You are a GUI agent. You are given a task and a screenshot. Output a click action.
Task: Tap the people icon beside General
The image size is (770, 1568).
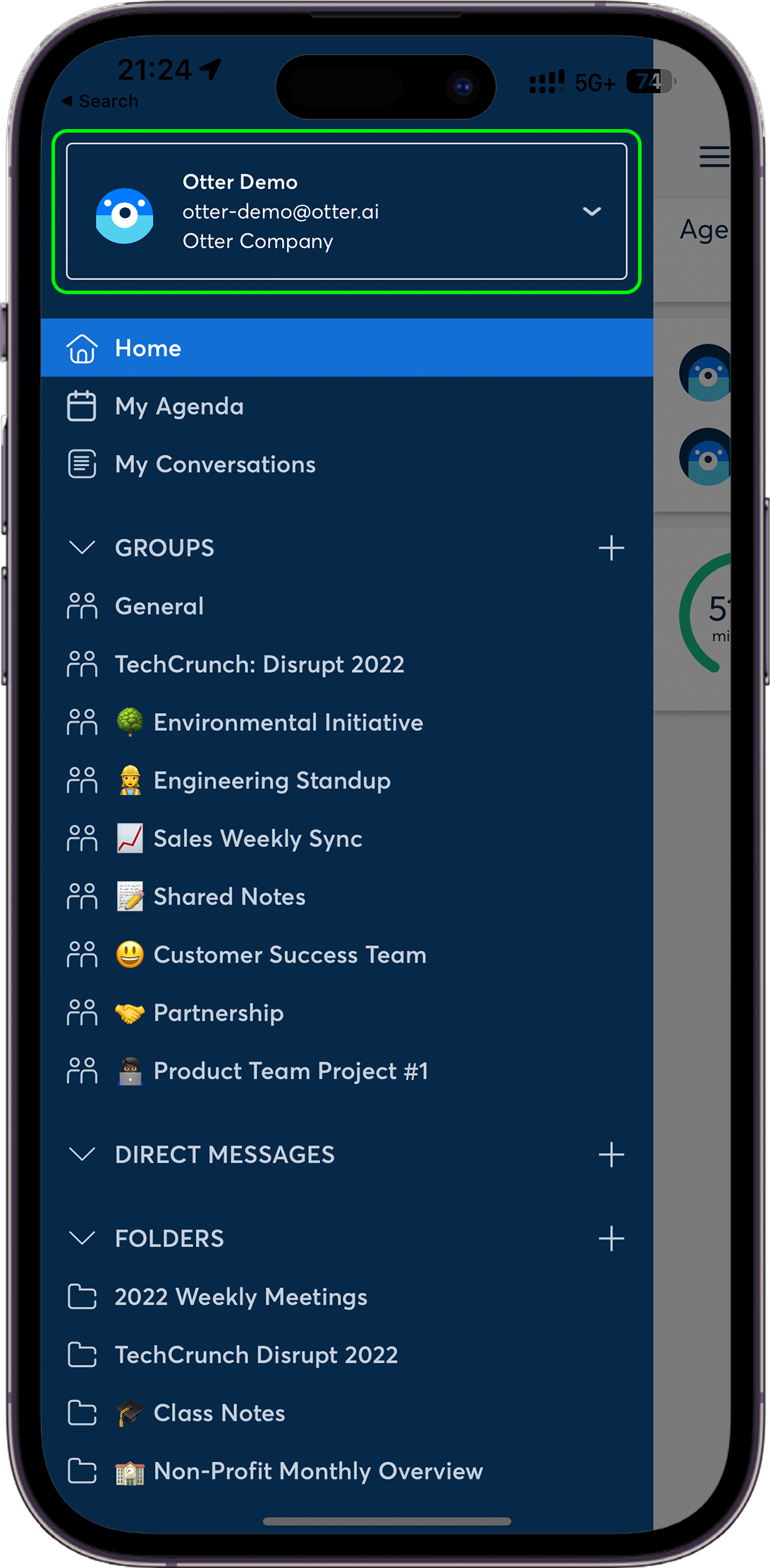tap(82, 606)
